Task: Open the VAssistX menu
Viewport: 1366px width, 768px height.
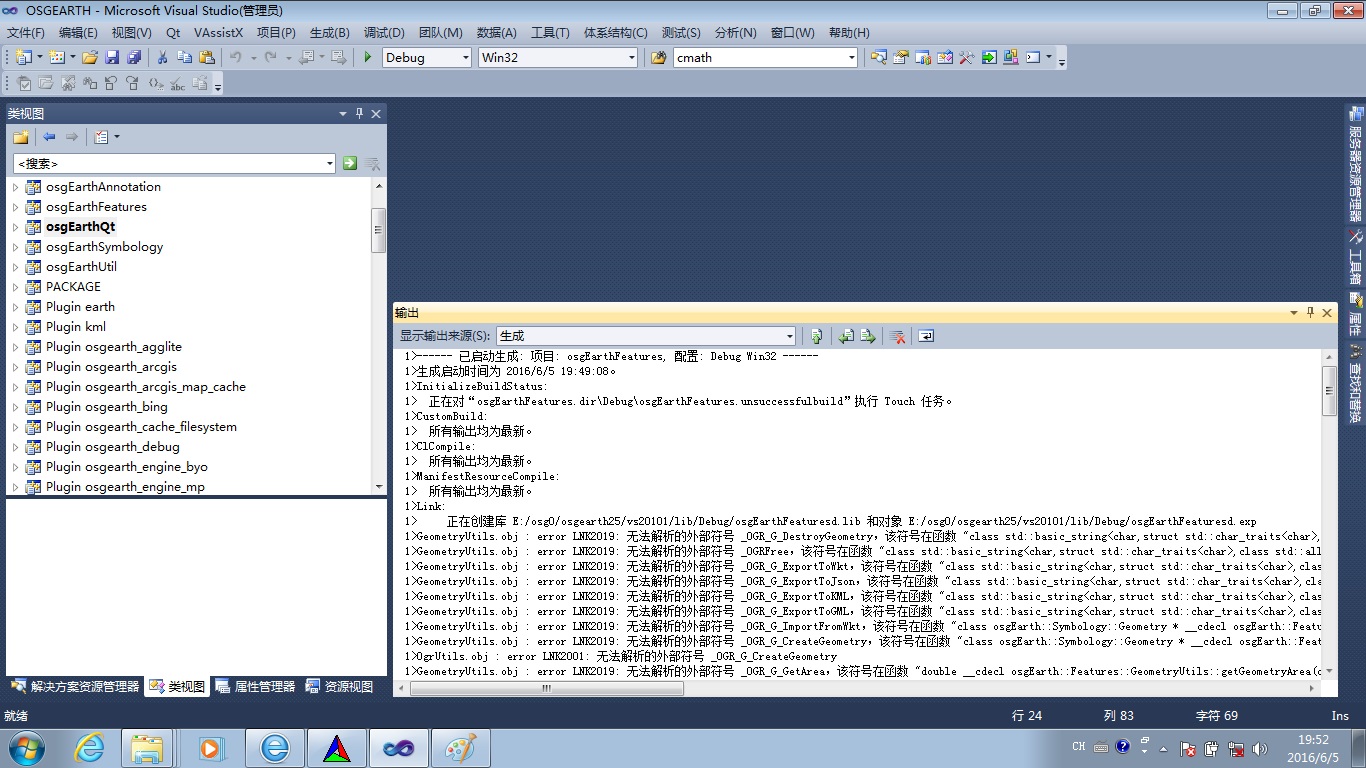Action: pyautogui.click(x=218, y=33)
